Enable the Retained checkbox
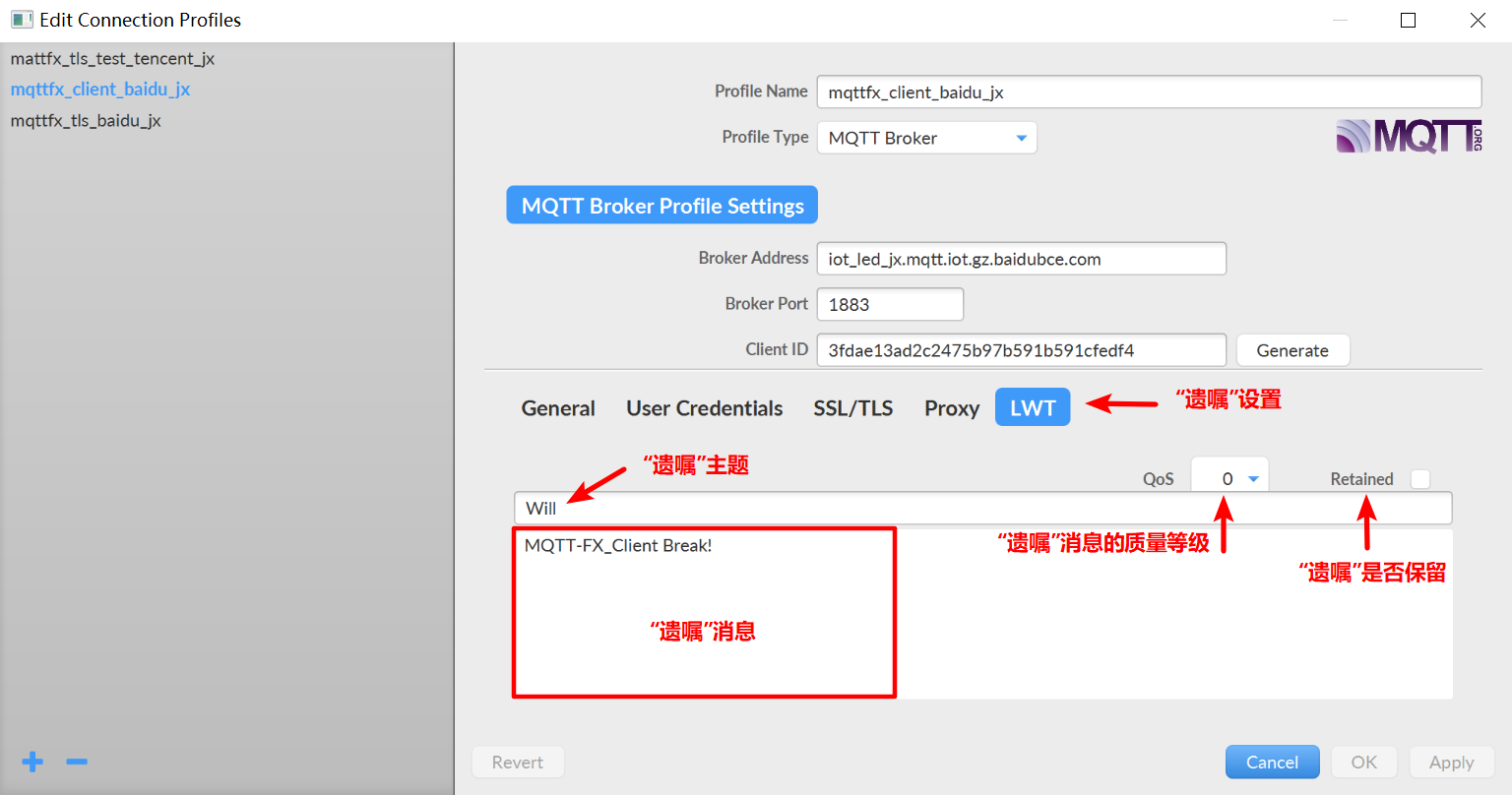The width and height of the screenshot is (1512, 795). [1420, 479]
